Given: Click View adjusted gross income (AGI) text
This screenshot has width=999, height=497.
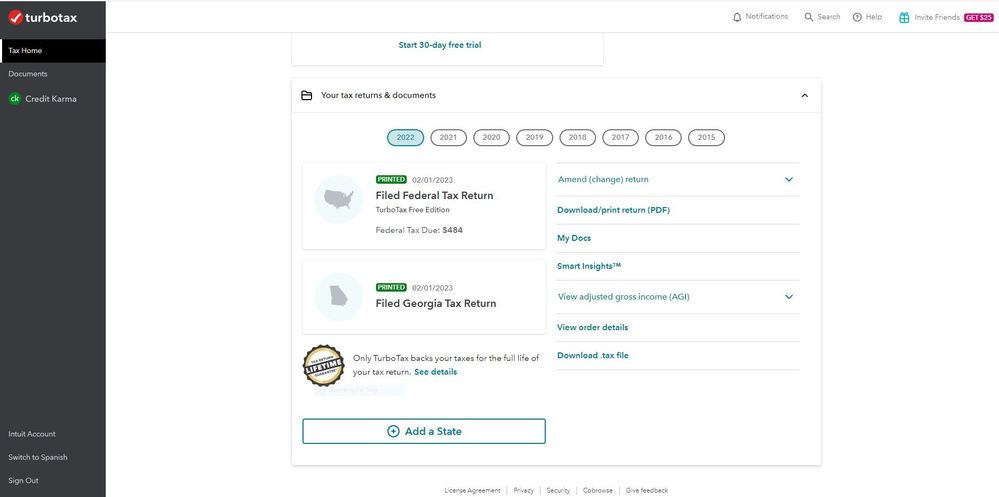Looking at the screenshot, I should 624,297.
